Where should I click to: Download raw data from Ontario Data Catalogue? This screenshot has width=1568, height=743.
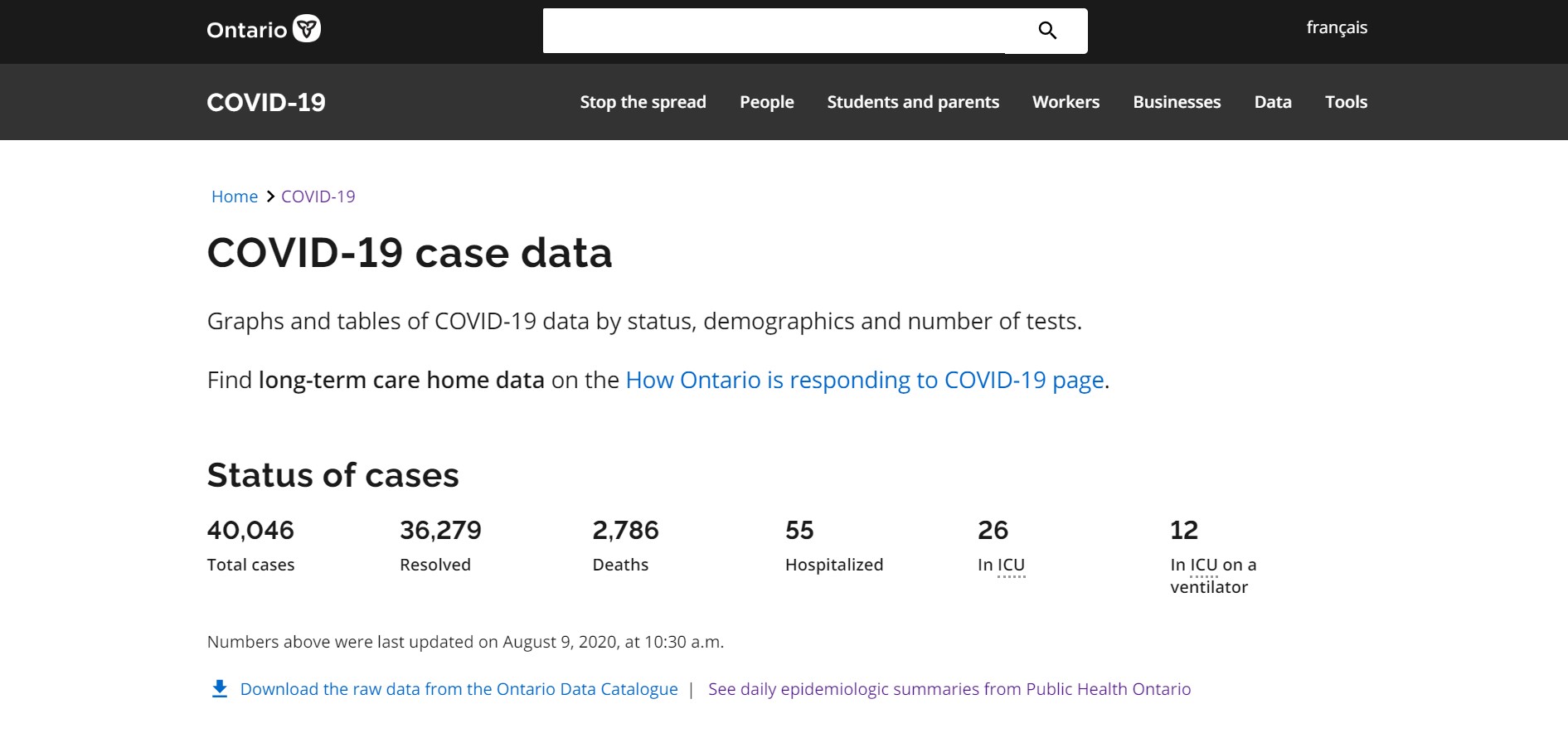point(459,689)
